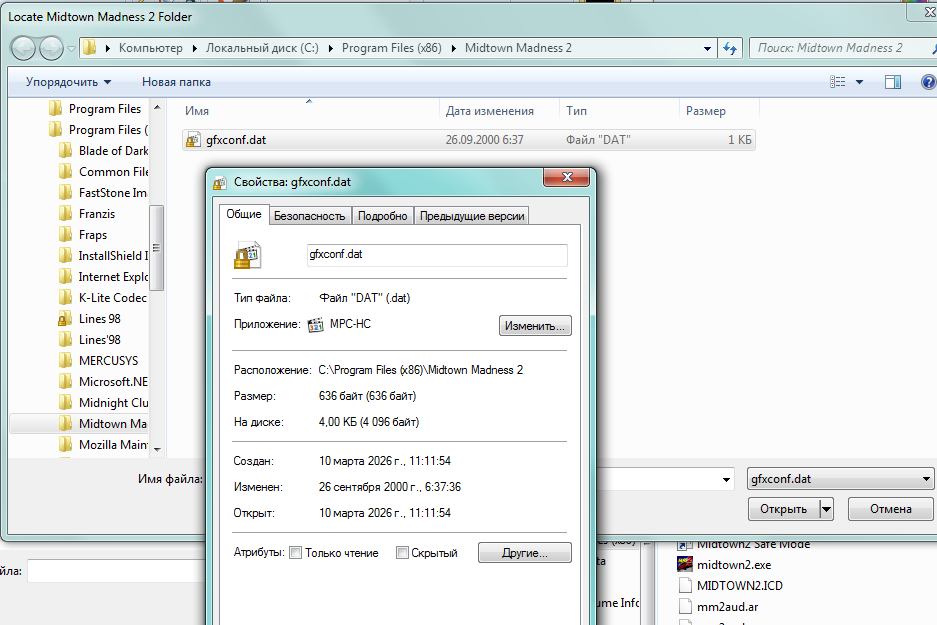This screenshot has width=937, height=625.
Task: Click the tree scrollbar down arrow
Action: pyautogui.click(x=157, y=449)
